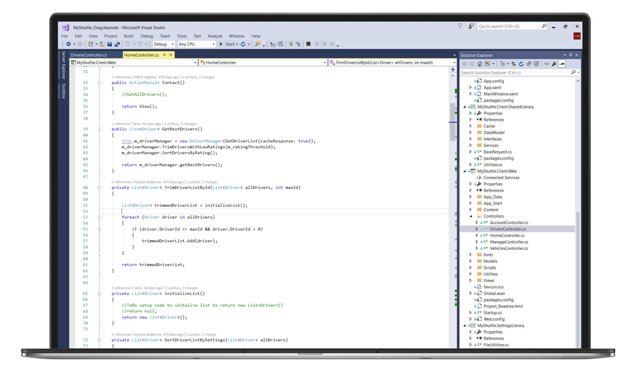Viewport: 635px width, 375px height.
Task: Click Collapse All icon in Solution Explorer
Action: pos(529,64)
